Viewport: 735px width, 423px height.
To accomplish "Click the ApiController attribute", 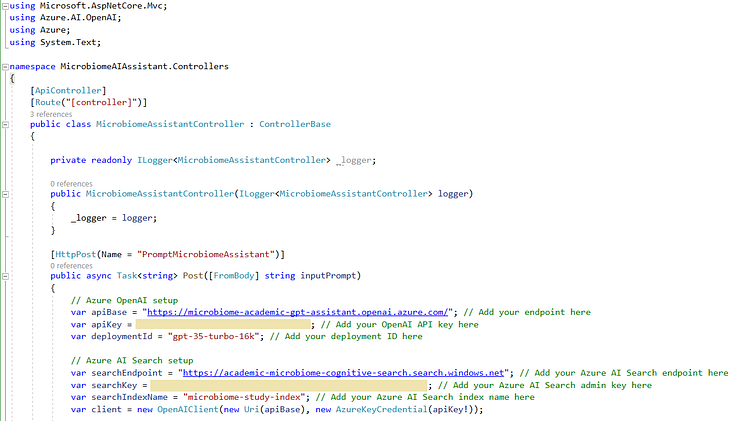I will 68,91.
